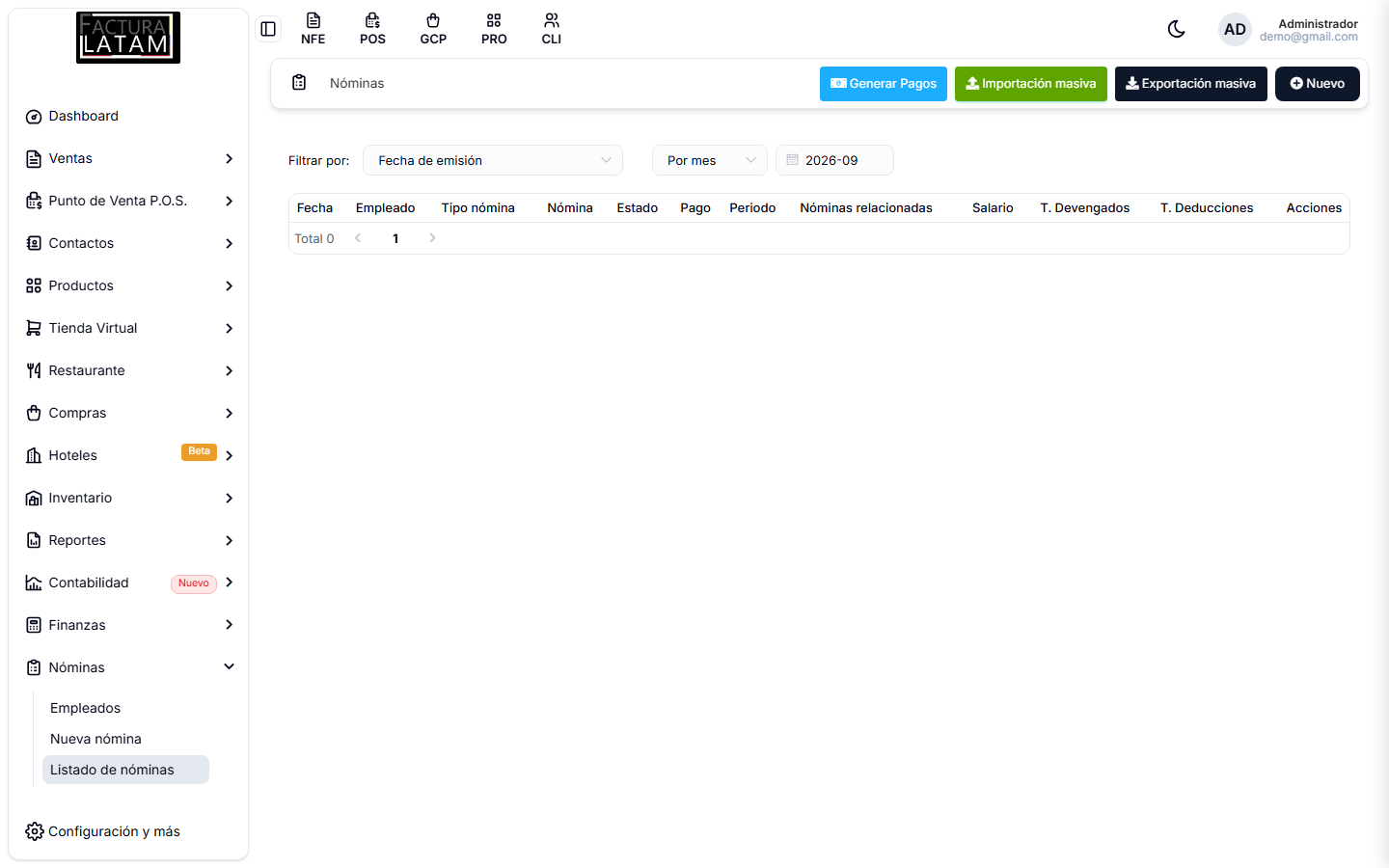Viewport: 1389px width, 868px height.
Task: Click the previous page arrow
Action: click(x=358, y=238)
